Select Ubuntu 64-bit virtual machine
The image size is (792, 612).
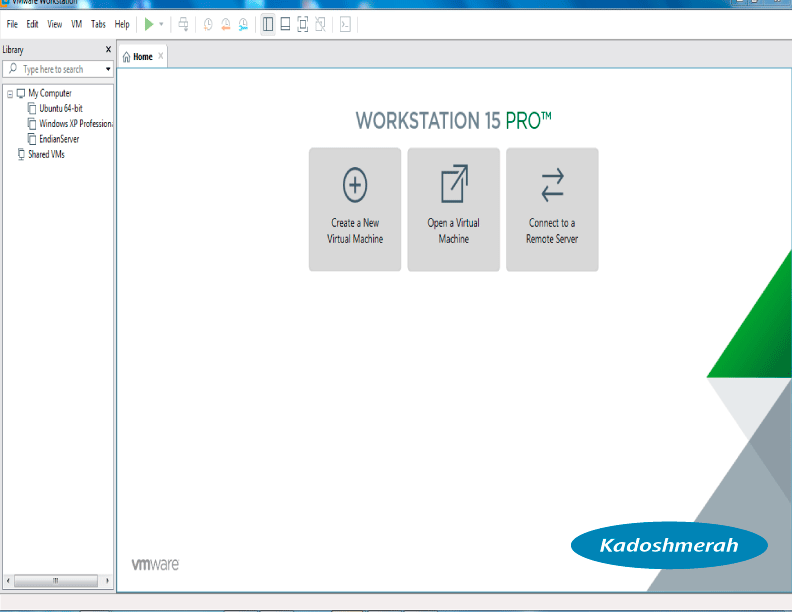(x=61, y=109)
